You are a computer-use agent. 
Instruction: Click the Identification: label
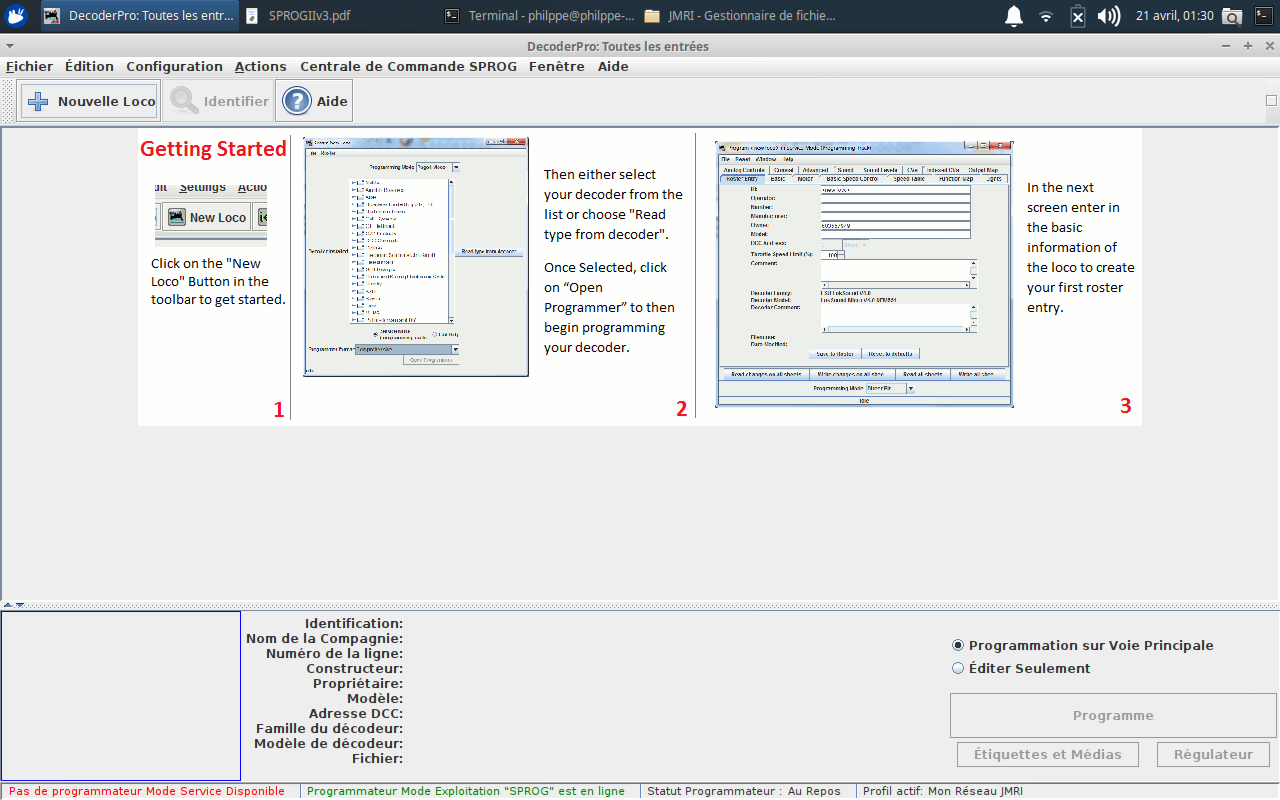point(354,624)
